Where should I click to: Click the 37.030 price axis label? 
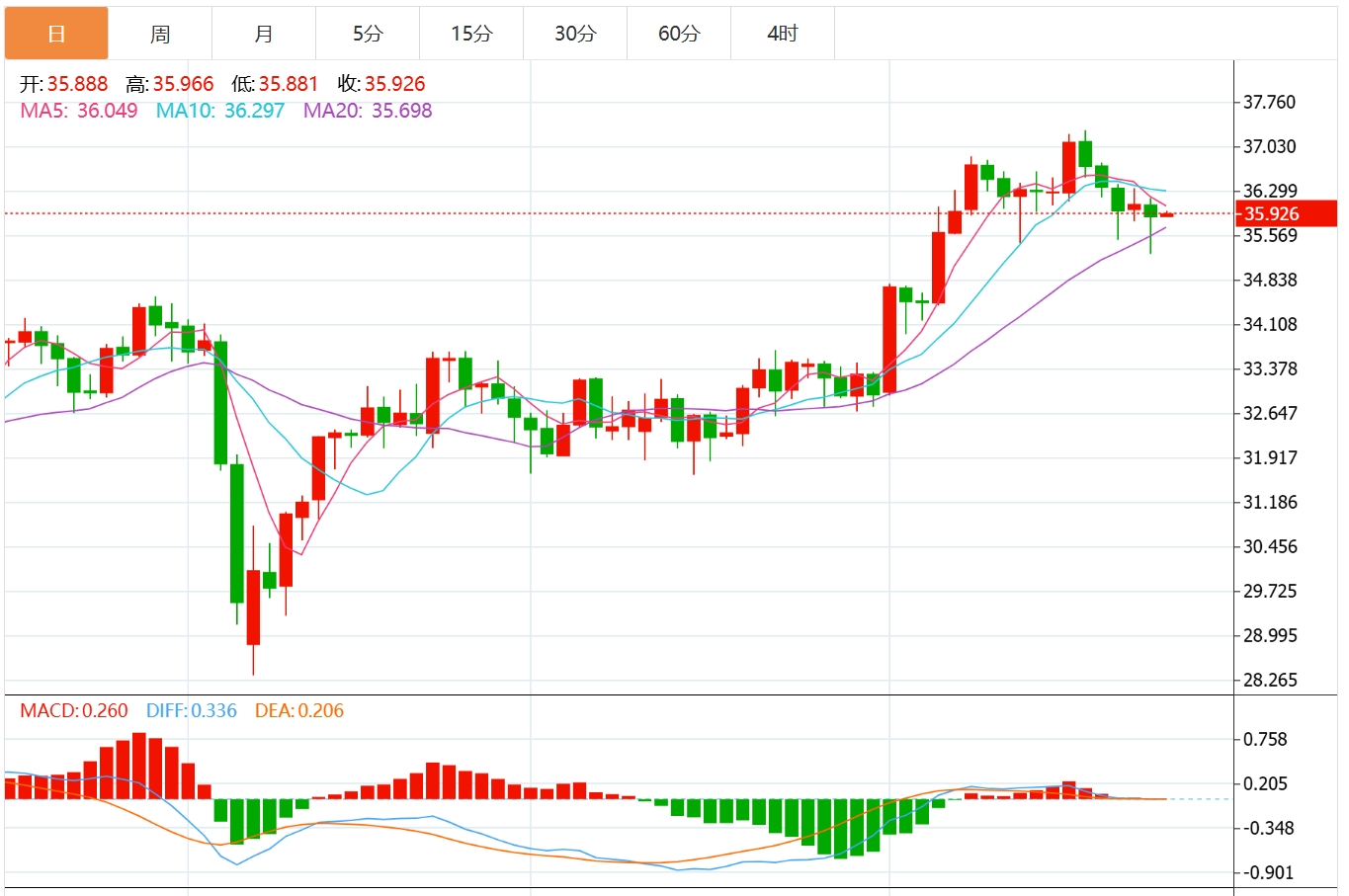1269,146
